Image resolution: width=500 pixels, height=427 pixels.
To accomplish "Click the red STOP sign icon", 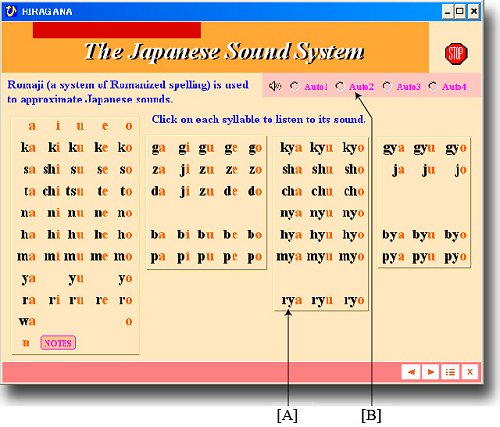I will 456,54.
